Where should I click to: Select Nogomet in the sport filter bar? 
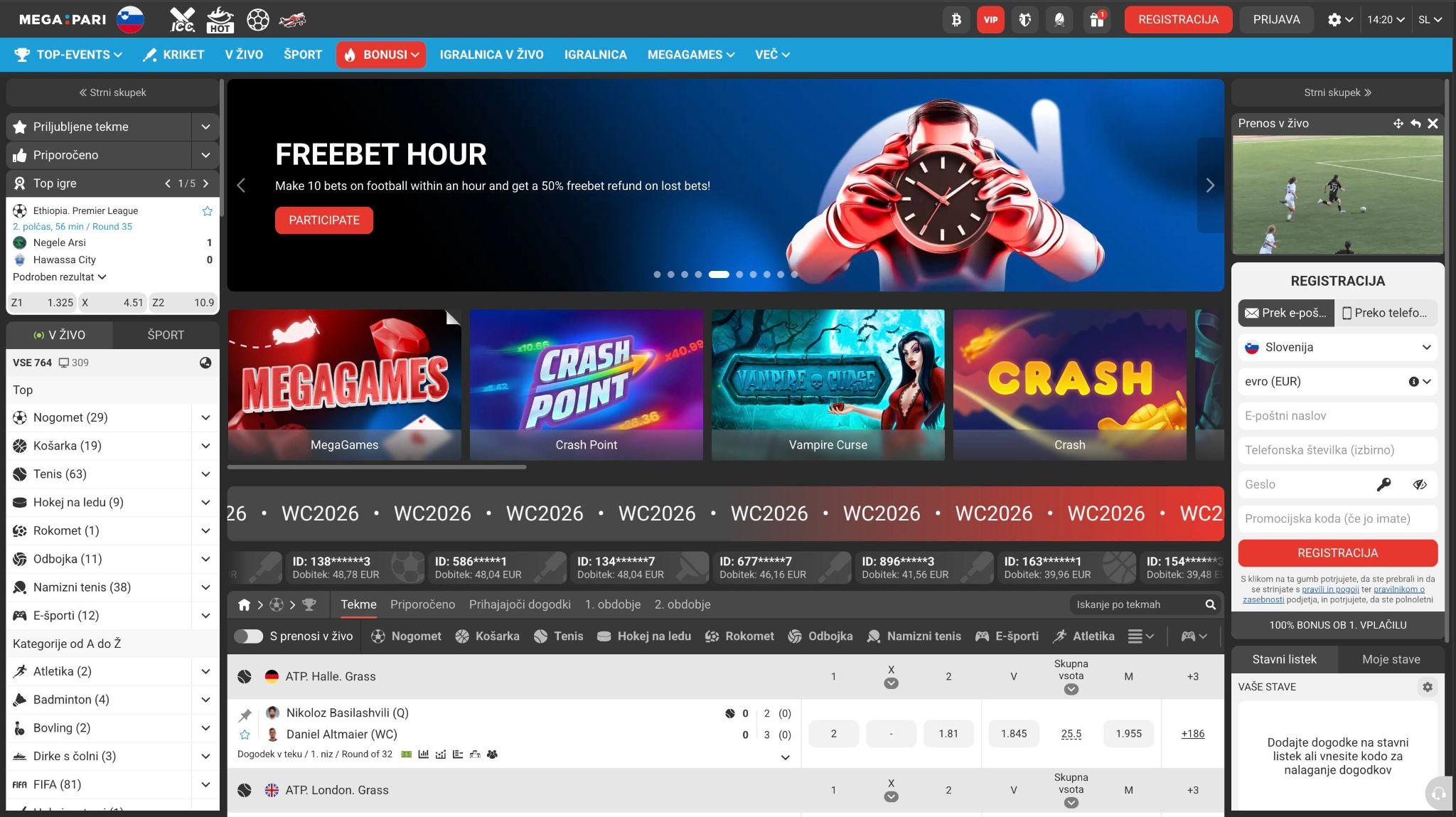[x=407, y=636]
